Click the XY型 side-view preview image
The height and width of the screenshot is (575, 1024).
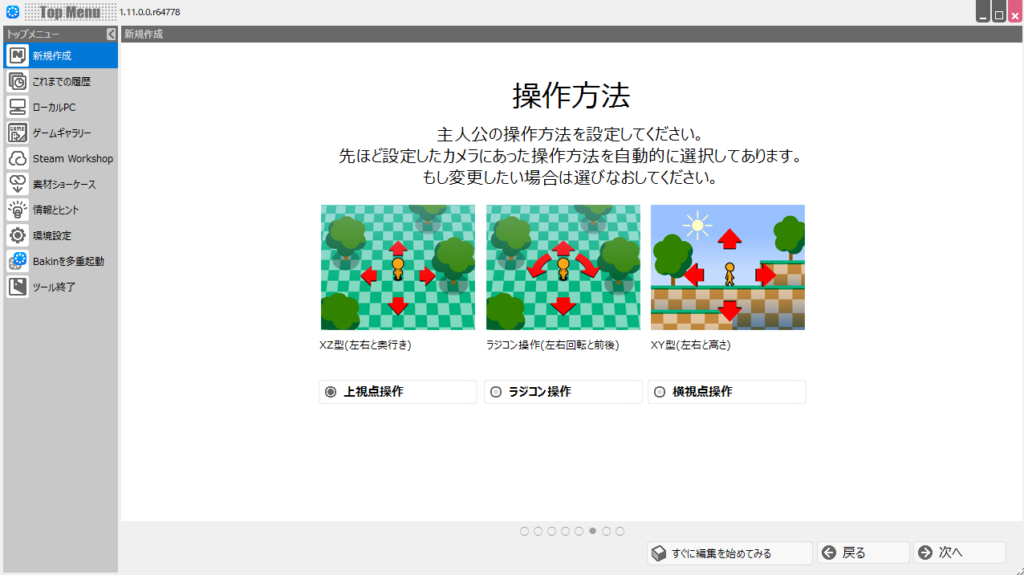(x=727, y=267)
